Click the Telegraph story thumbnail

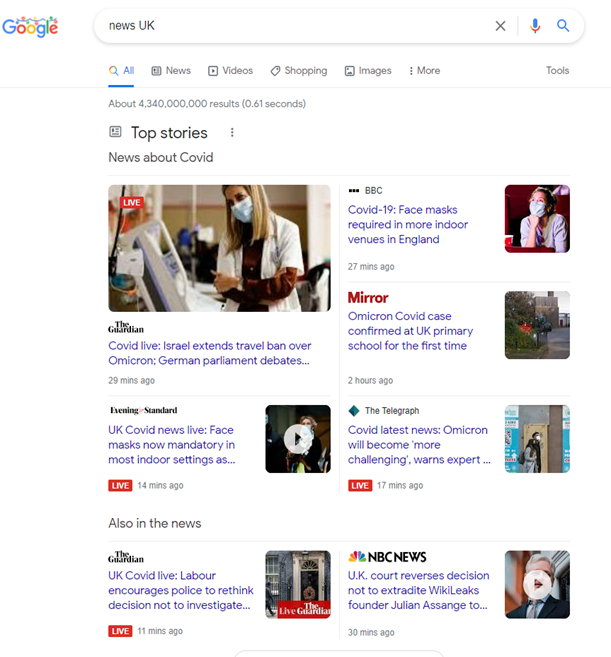point(537,439)
